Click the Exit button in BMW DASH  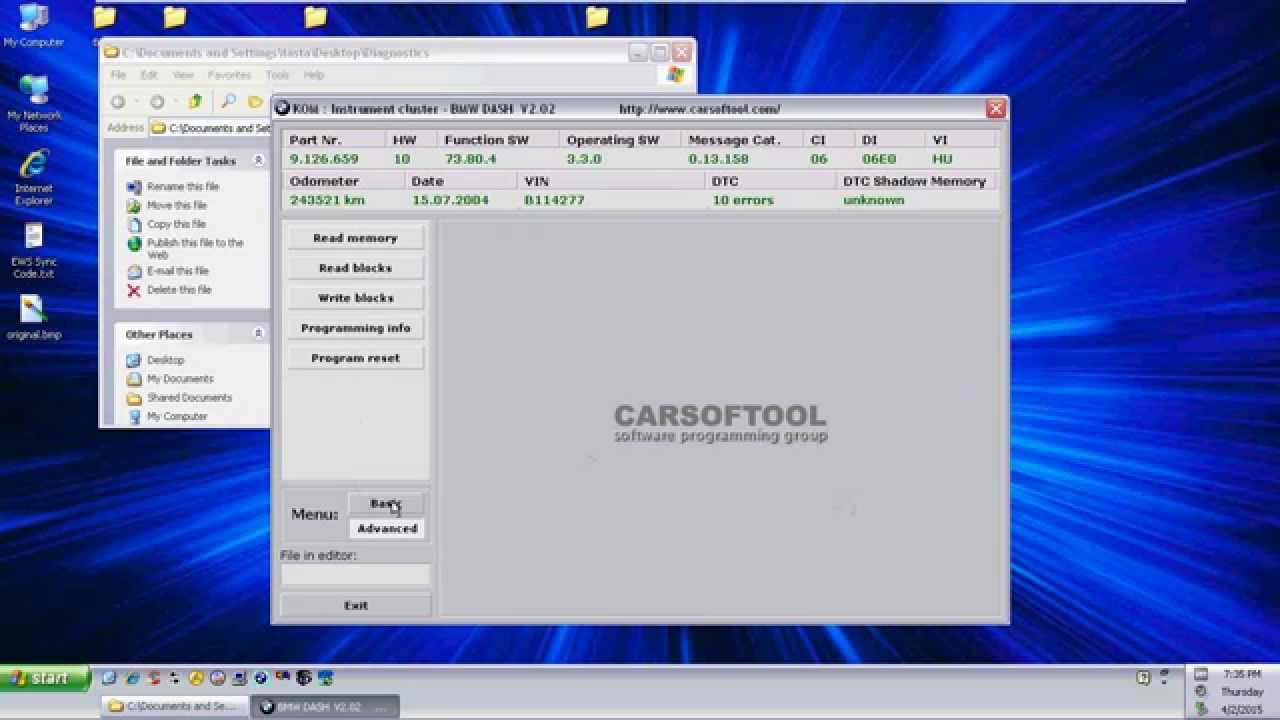click(355, 605)
